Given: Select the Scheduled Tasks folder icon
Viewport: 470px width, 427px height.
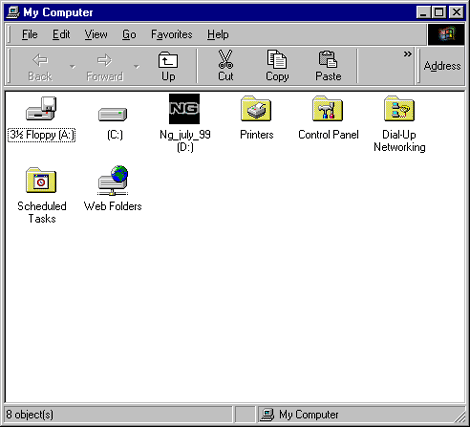Looking at the screenshot, I should tap(41, 180).
